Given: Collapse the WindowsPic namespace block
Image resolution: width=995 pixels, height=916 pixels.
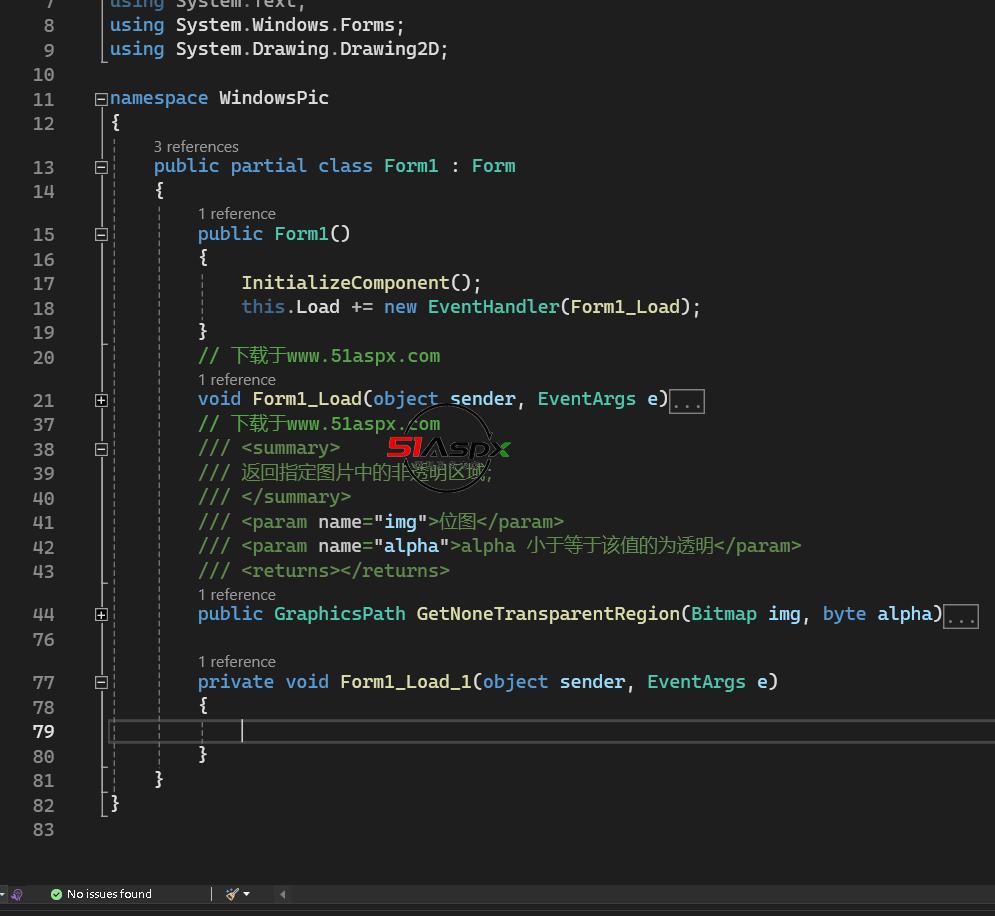Looking at the screenshot, I should click(101, 99).
